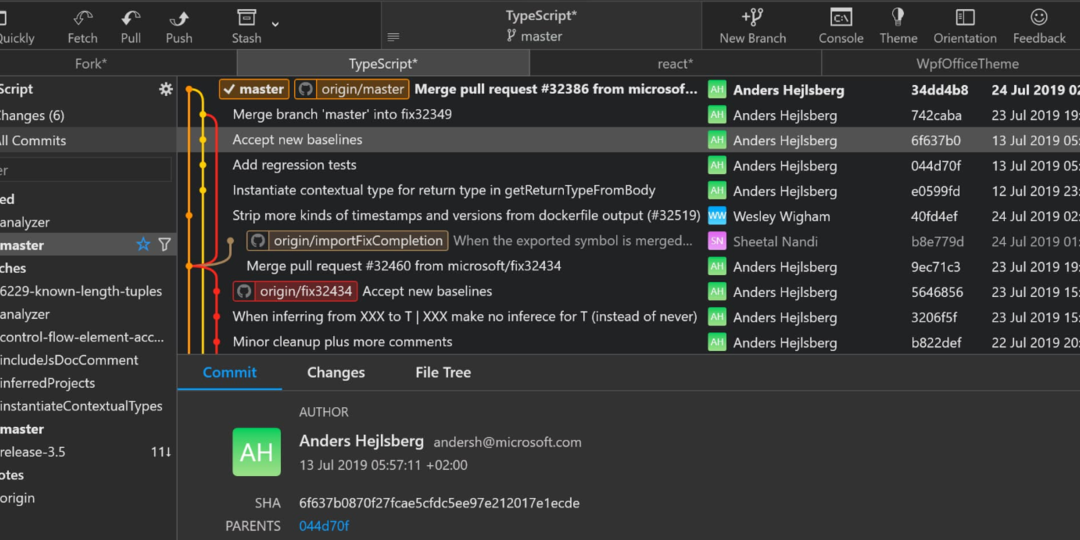
Task: Click commit hash b8e779d
Action: pos(937,242)
